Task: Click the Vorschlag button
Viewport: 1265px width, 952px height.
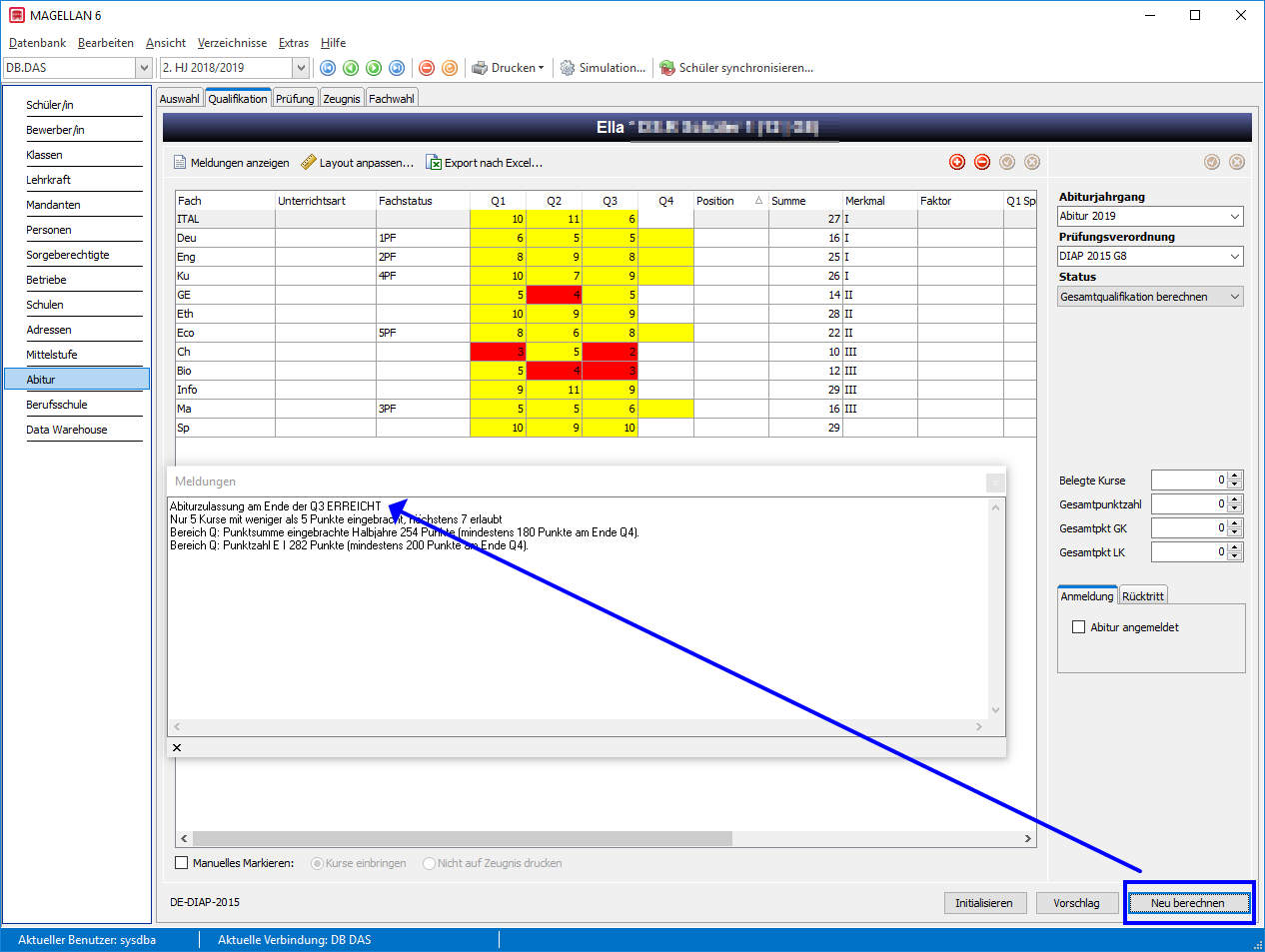Action: tap(1076, 903)
